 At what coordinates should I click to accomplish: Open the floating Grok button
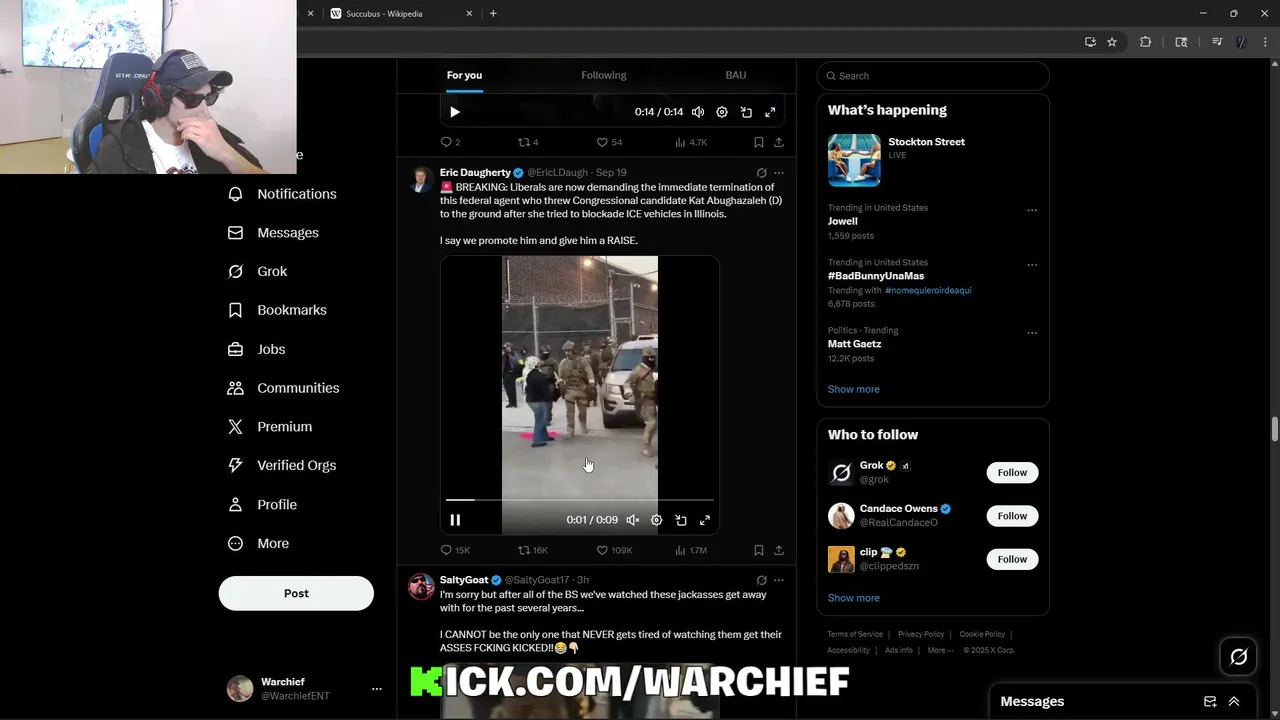click(x=1239, y=657)
